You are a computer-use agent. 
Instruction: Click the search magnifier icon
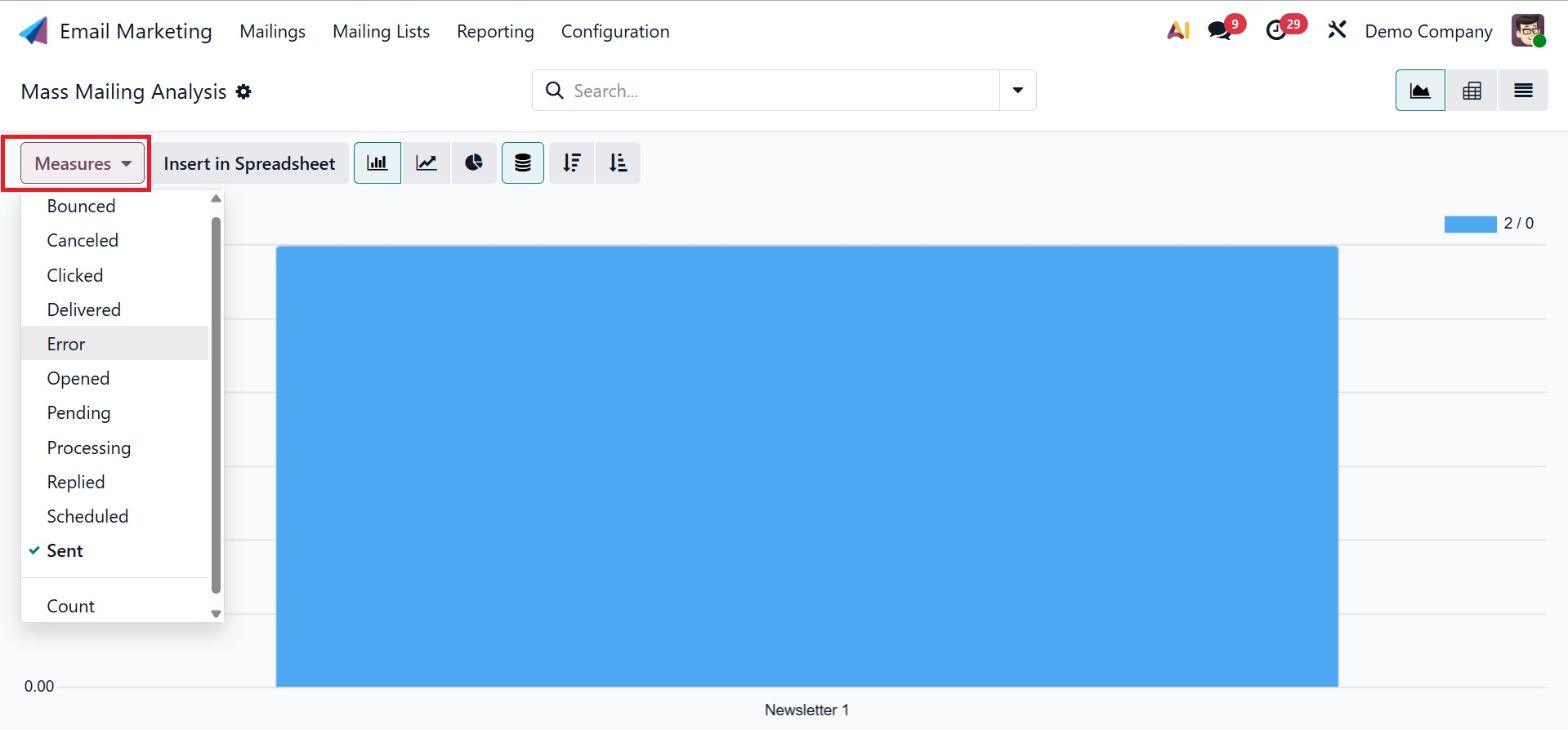coord(555,91)
